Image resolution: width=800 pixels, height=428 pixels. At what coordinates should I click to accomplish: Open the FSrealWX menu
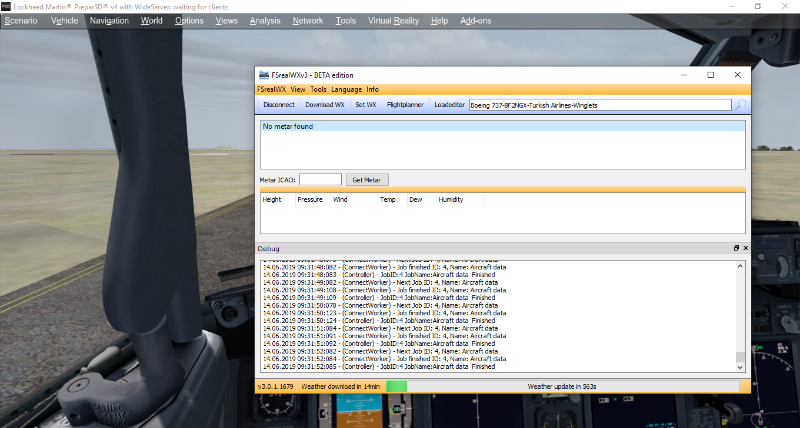point(271,89)
